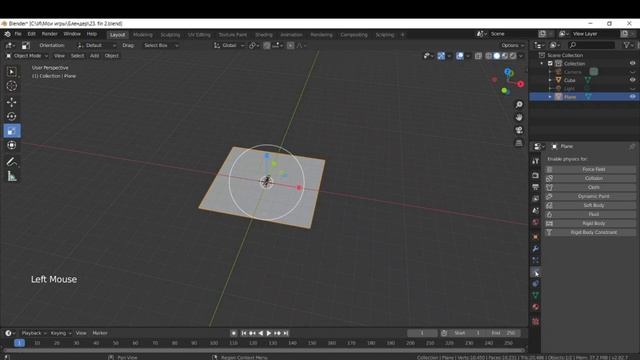The image size is (640, 360).
Task: Choose the Move tool
Action: (x=12, y=102)
